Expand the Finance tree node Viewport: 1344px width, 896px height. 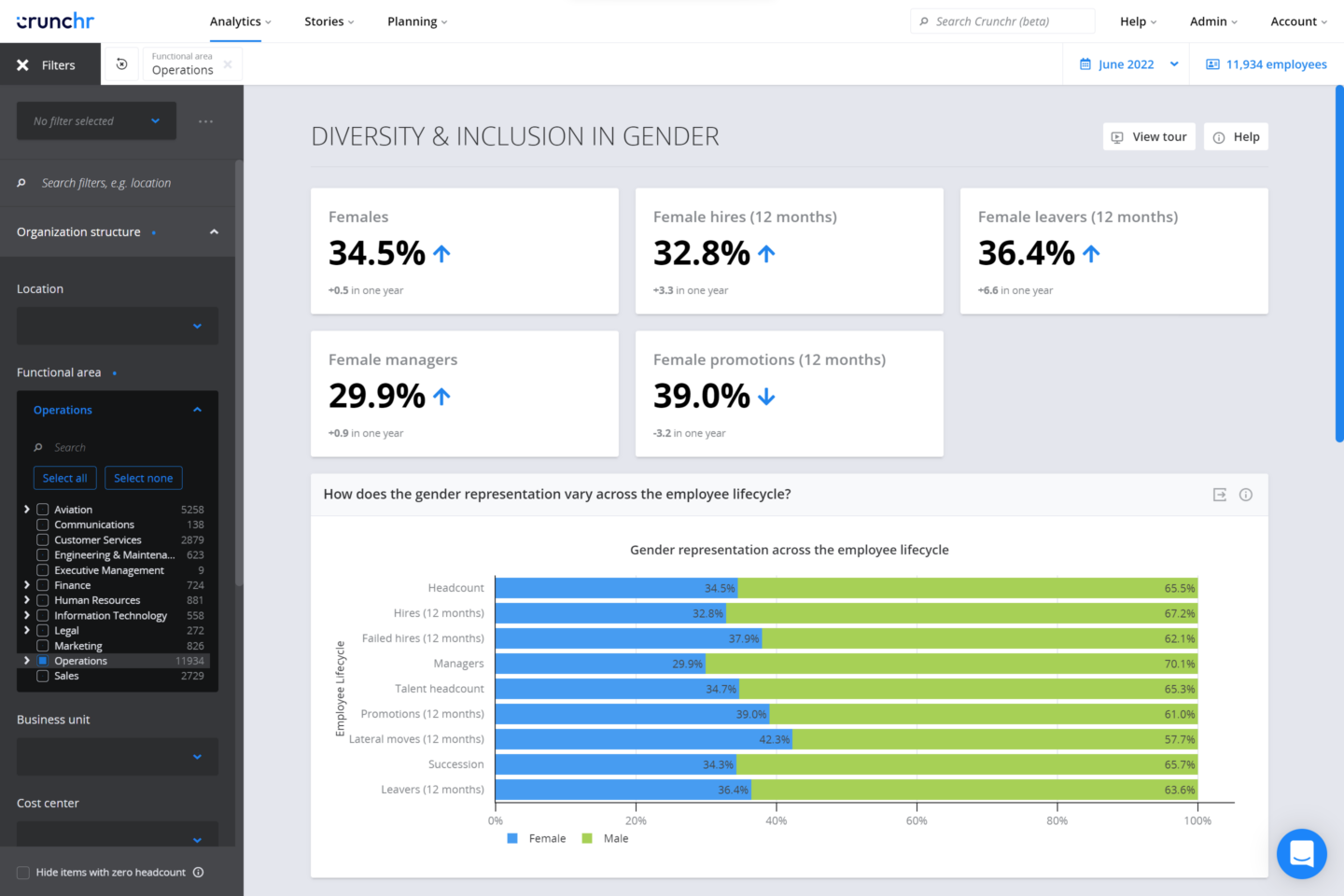click(26, 585)
